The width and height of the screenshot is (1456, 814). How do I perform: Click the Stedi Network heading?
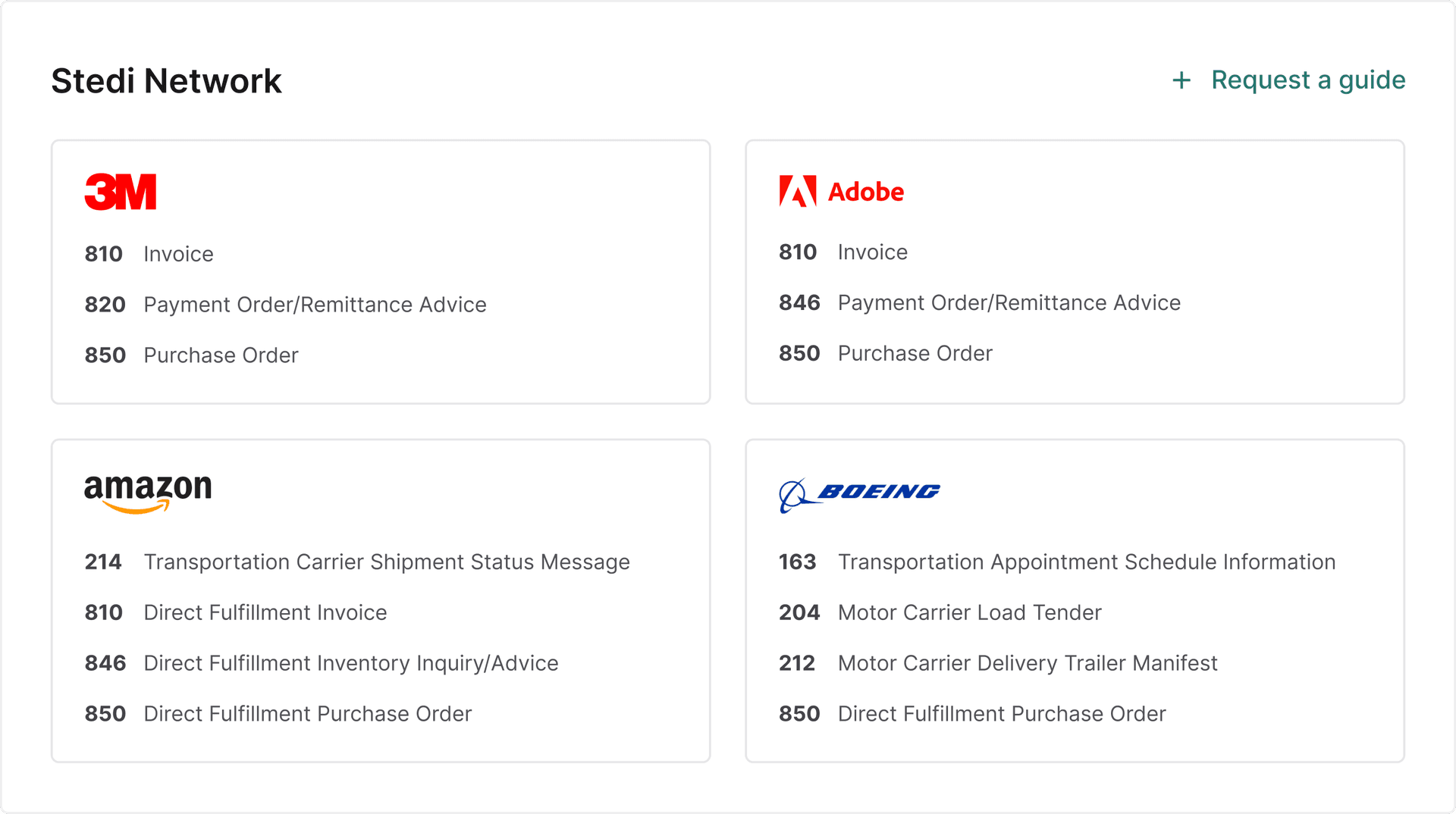(166, 81)
